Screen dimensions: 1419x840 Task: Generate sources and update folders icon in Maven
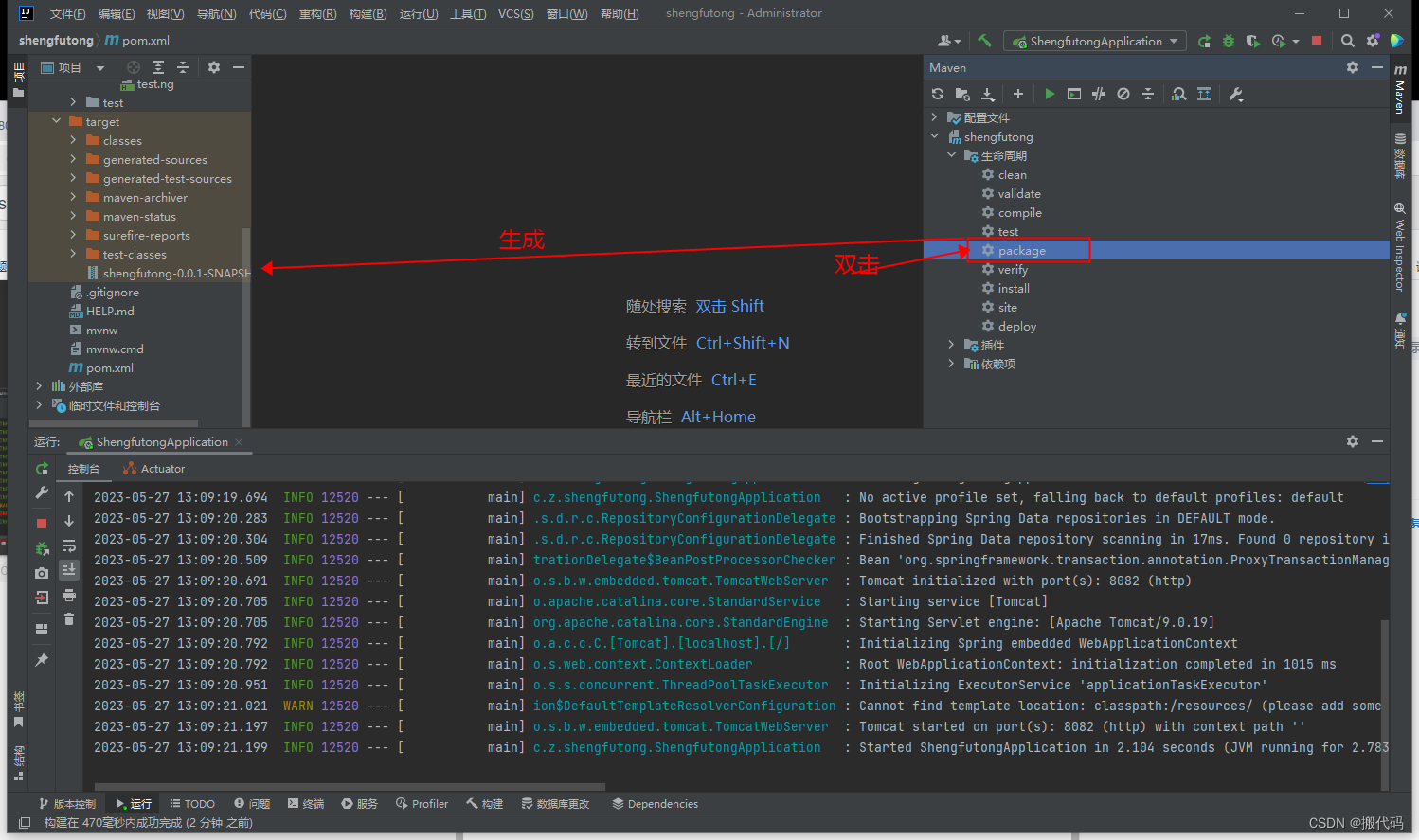point(962,94)
